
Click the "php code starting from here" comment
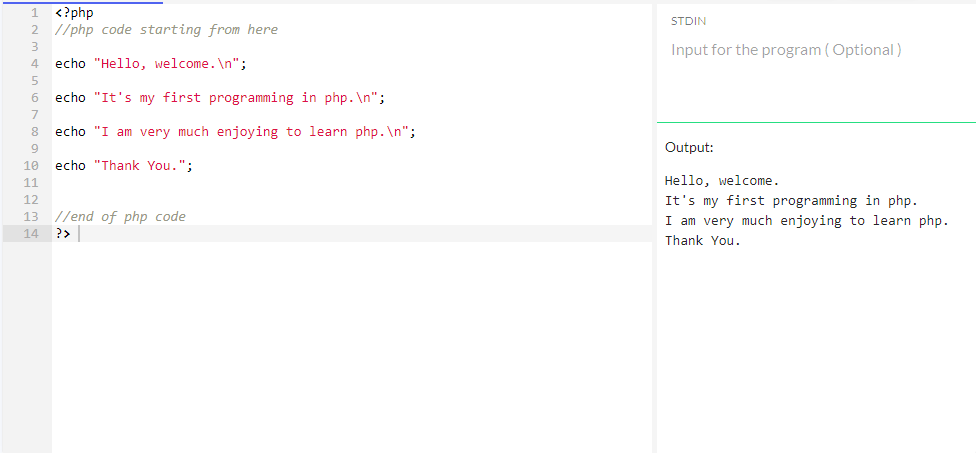coord(167,30)
